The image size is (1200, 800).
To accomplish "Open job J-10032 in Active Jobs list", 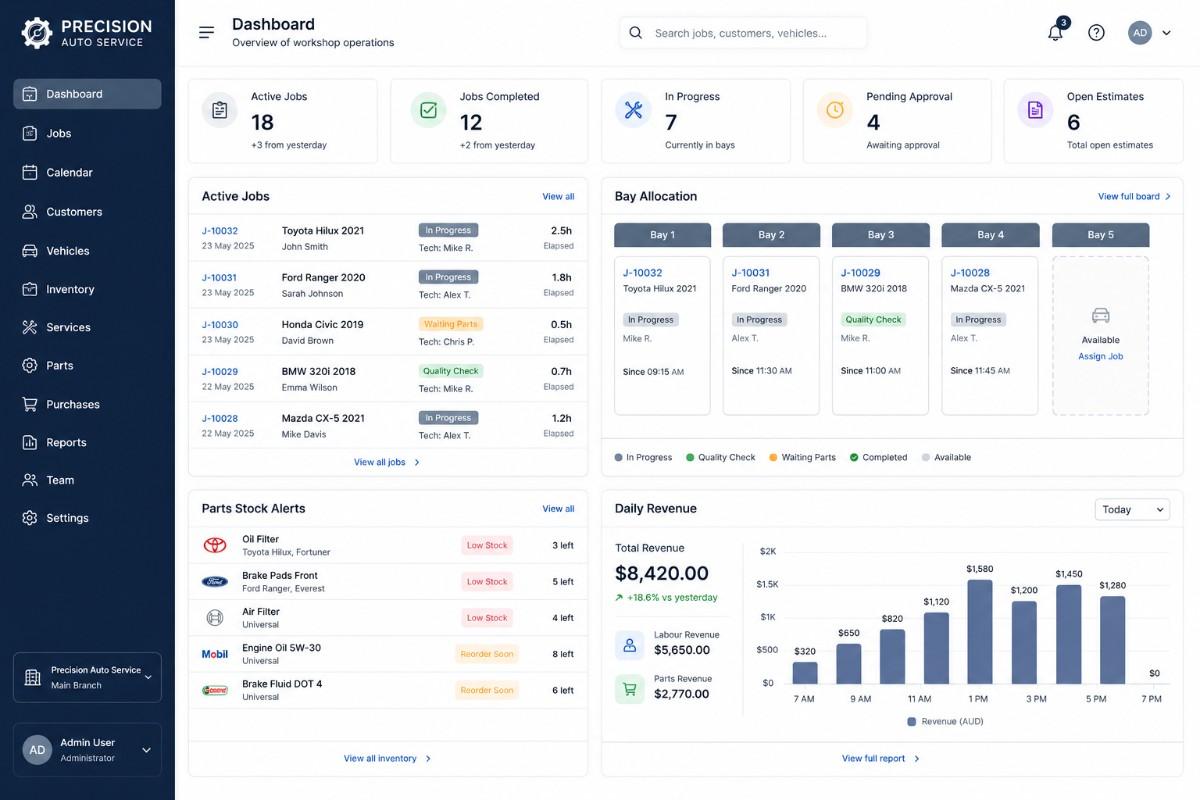I will coord(219,231).
